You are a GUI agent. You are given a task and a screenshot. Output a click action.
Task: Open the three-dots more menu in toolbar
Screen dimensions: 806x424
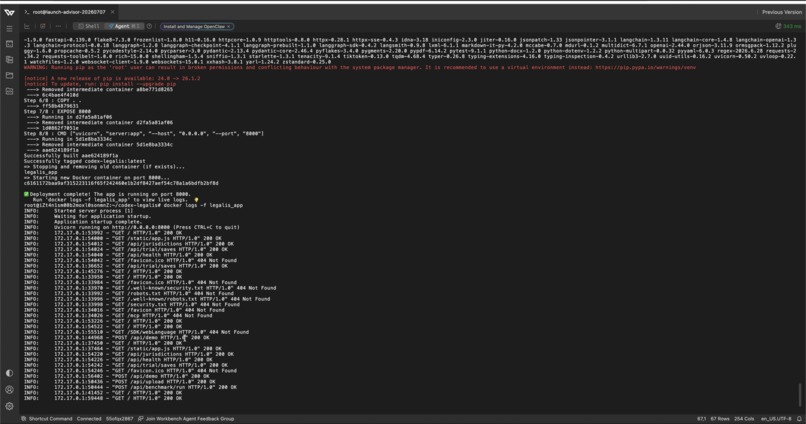tap(58, 26)
